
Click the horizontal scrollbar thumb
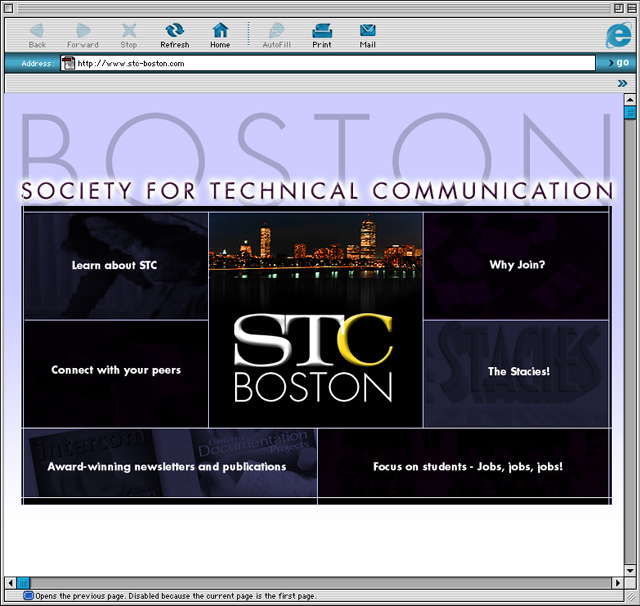[x=24, y=583]
